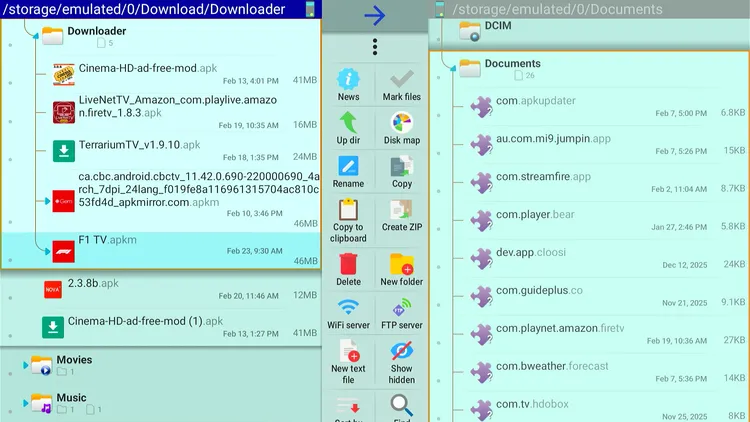The height and width of the screenshot is (422, 750).
Task: Click the device icon in right path bar
Action: 439,9
